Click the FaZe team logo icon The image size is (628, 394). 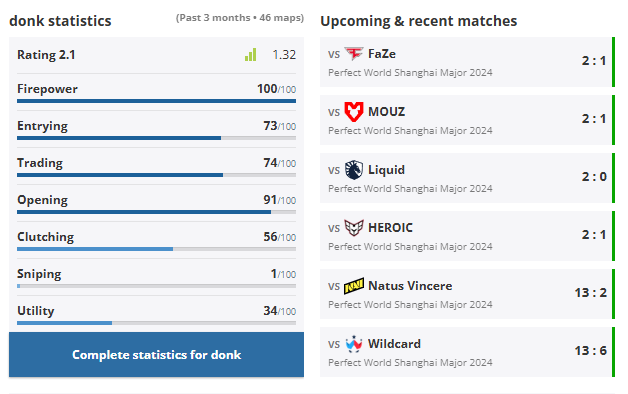click(x=354, y=54)
